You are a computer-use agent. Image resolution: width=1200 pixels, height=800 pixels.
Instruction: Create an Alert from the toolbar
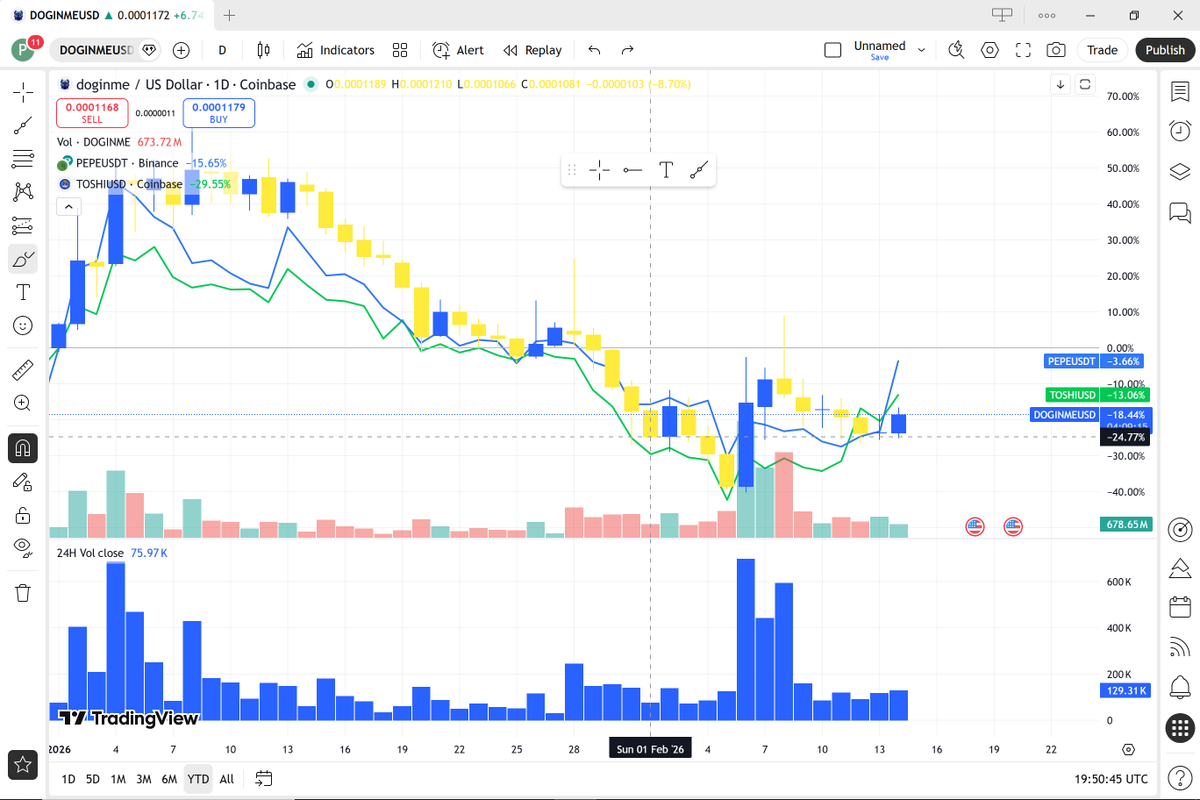[x=458, y=50]
